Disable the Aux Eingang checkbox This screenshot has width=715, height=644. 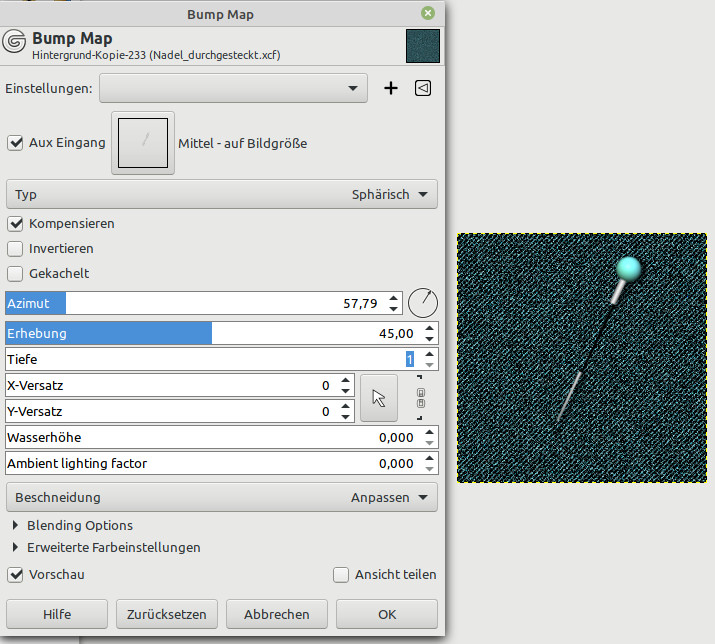pos(15,143)
